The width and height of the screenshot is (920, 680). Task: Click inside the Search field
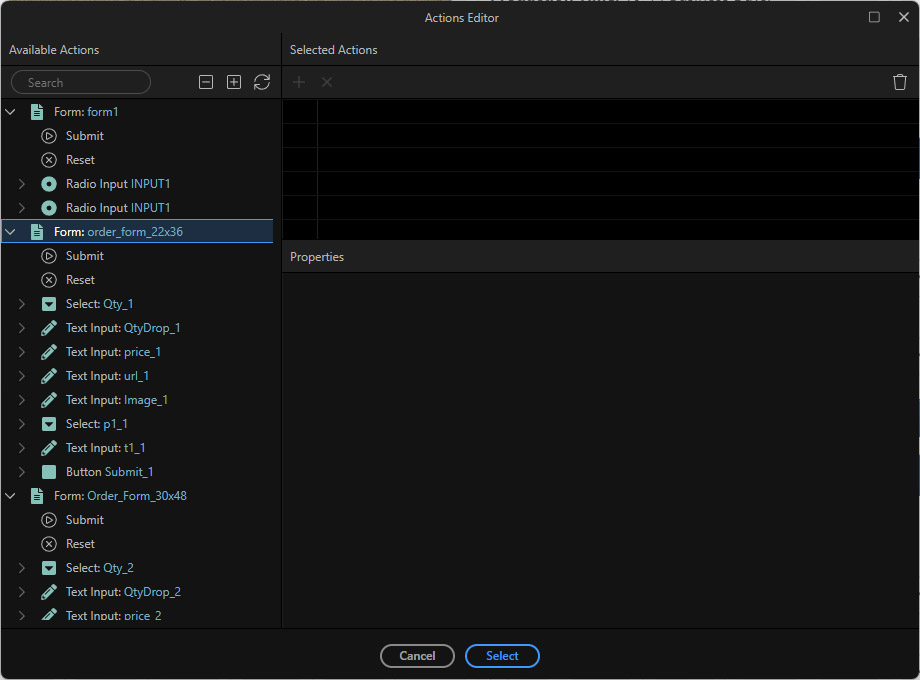[x=80, y=82]
